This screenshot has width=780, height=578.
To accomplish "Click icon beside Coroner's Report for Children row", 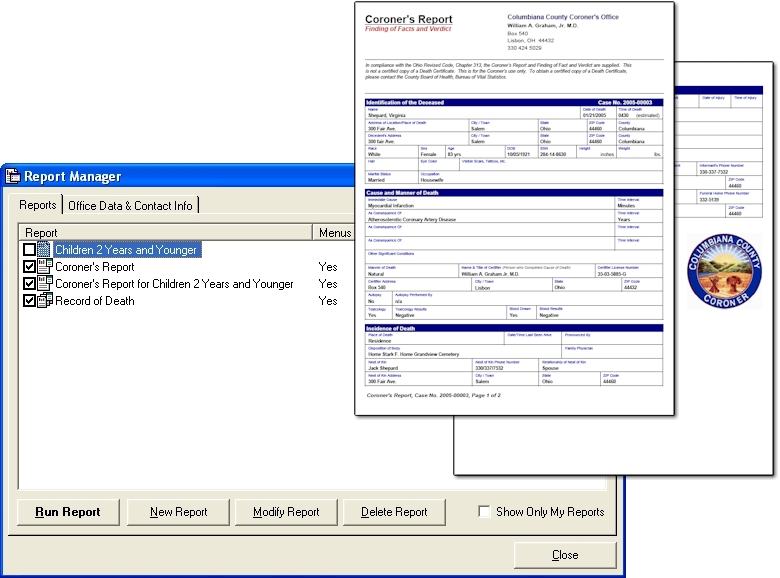I will pyautogui.click(x=45, y=284).
